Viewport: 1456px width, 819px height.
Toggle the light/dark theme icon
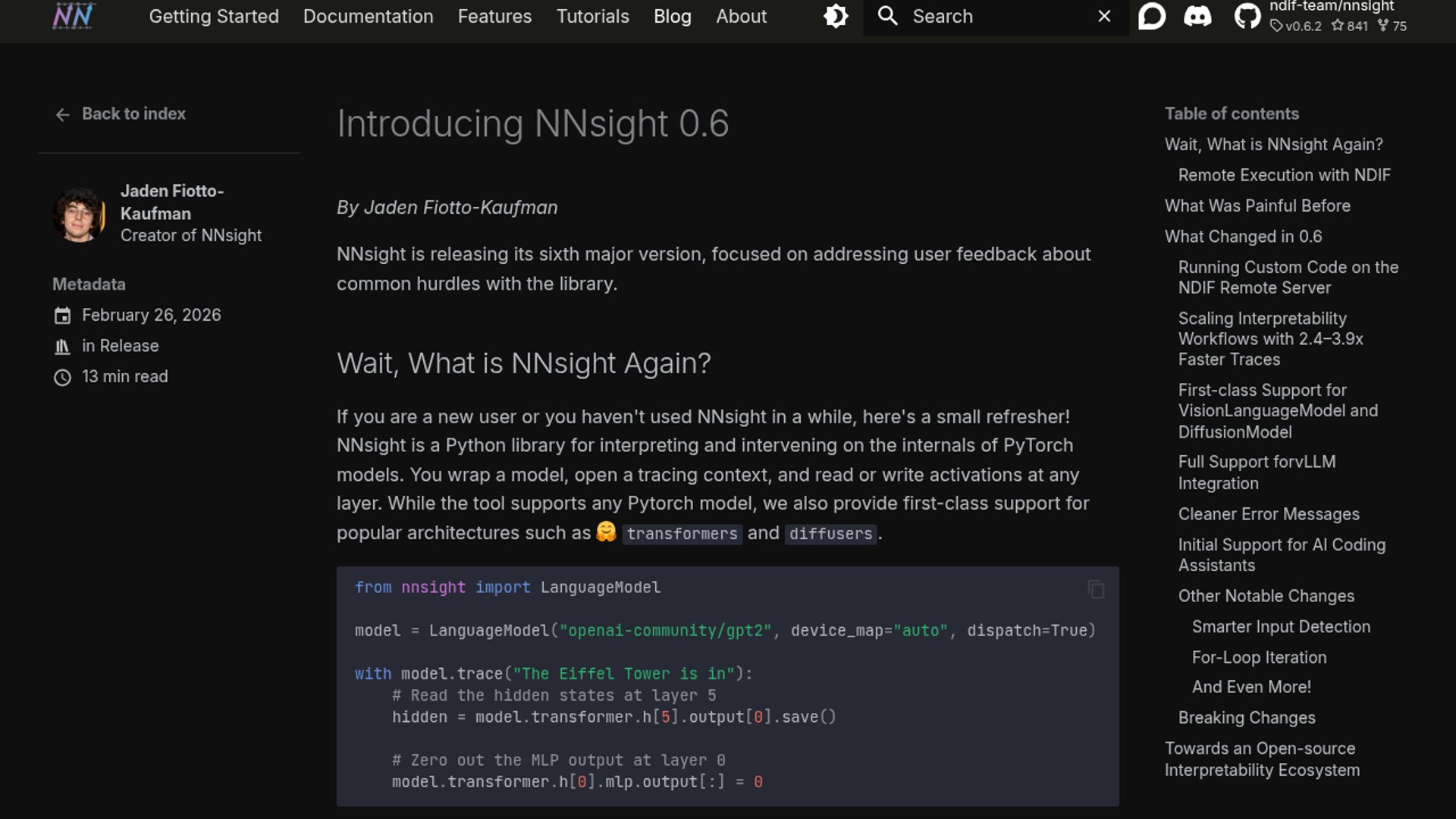(x=836, y=16)
